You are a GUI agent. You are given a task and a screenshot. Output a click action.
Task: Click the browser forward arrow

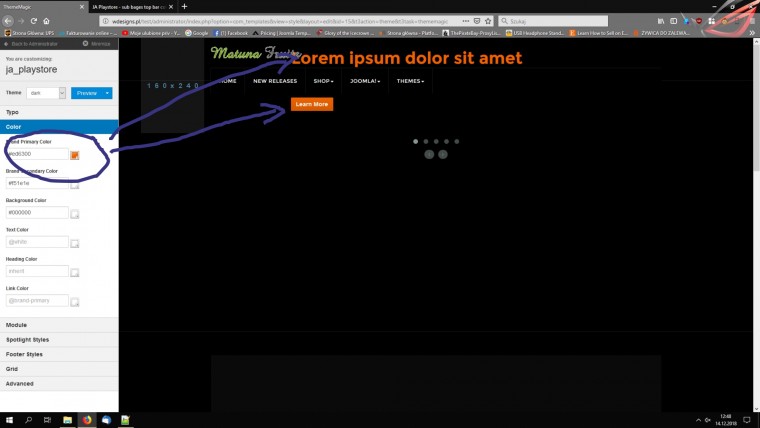point(21,21)
